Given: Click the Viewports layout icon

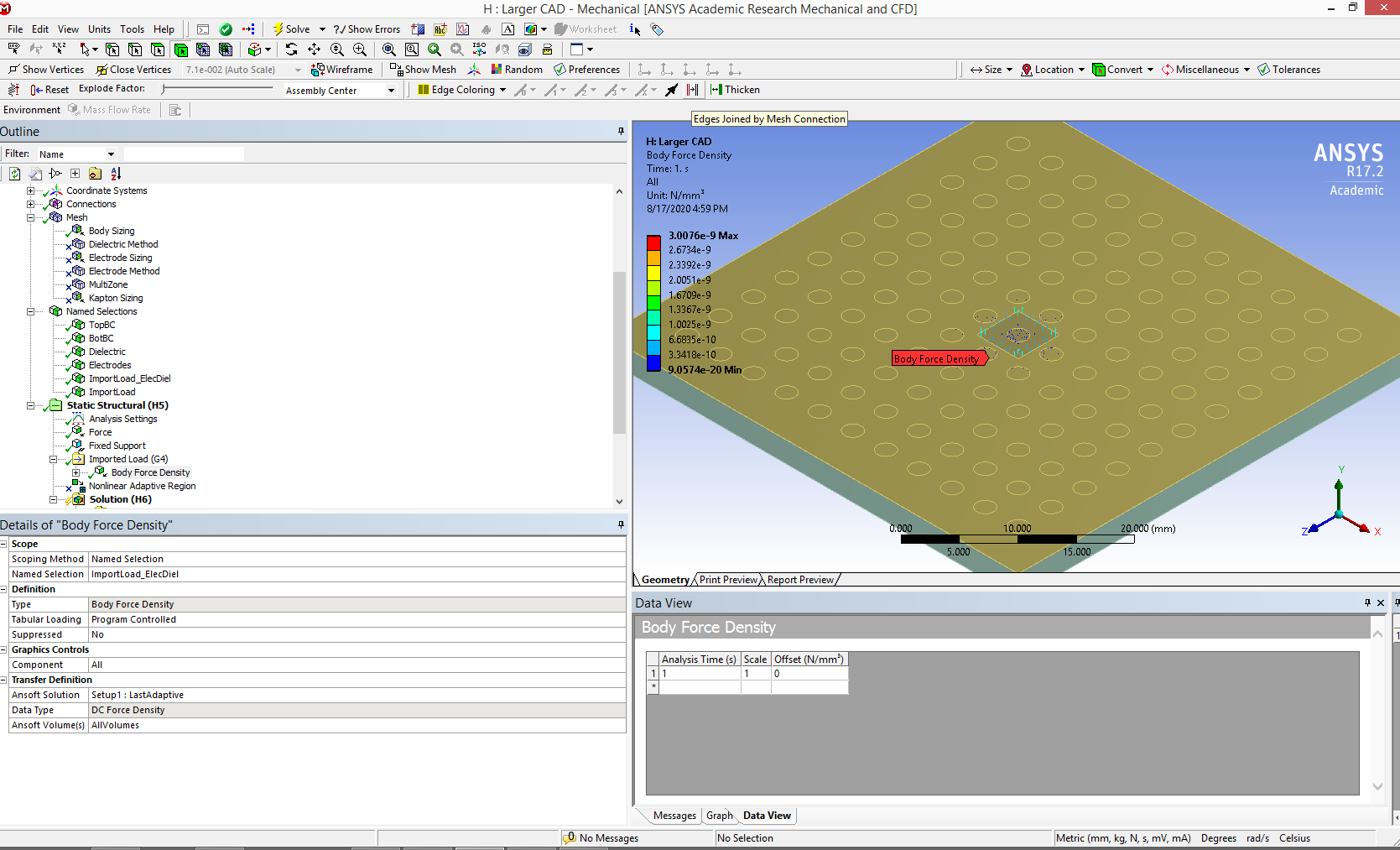Looking at the screenshot, I should (x=581, y=50).
